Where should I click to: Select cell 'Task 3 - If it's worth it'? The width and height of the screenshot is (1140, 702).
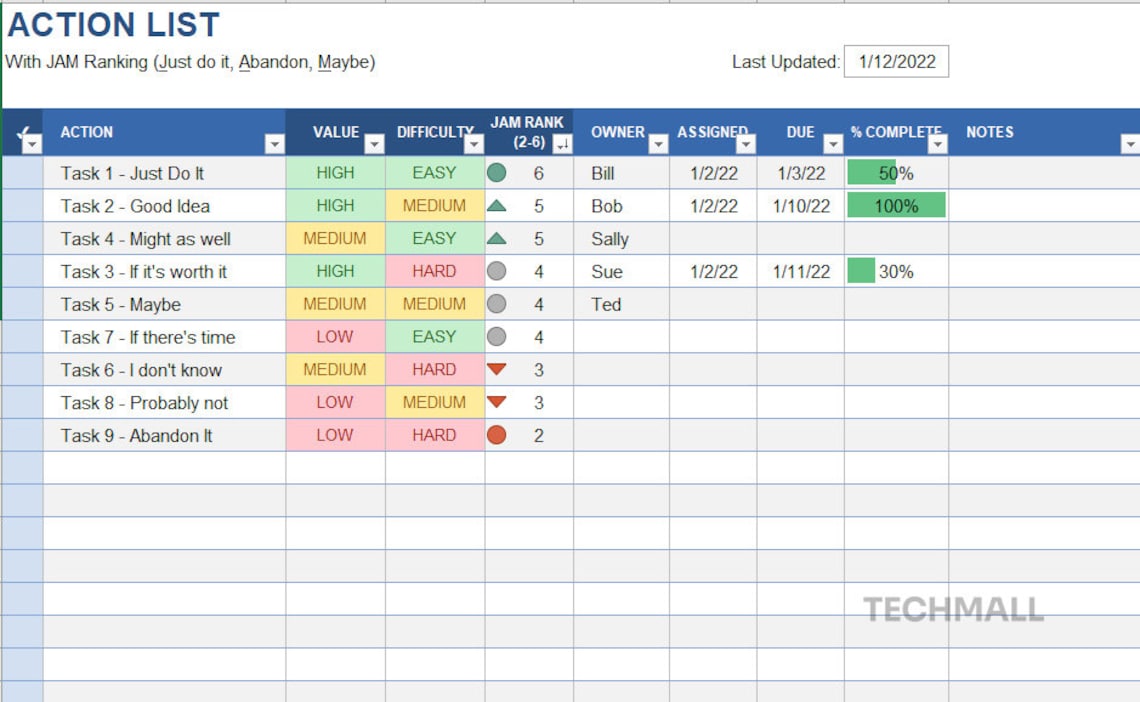pos(164,271)
